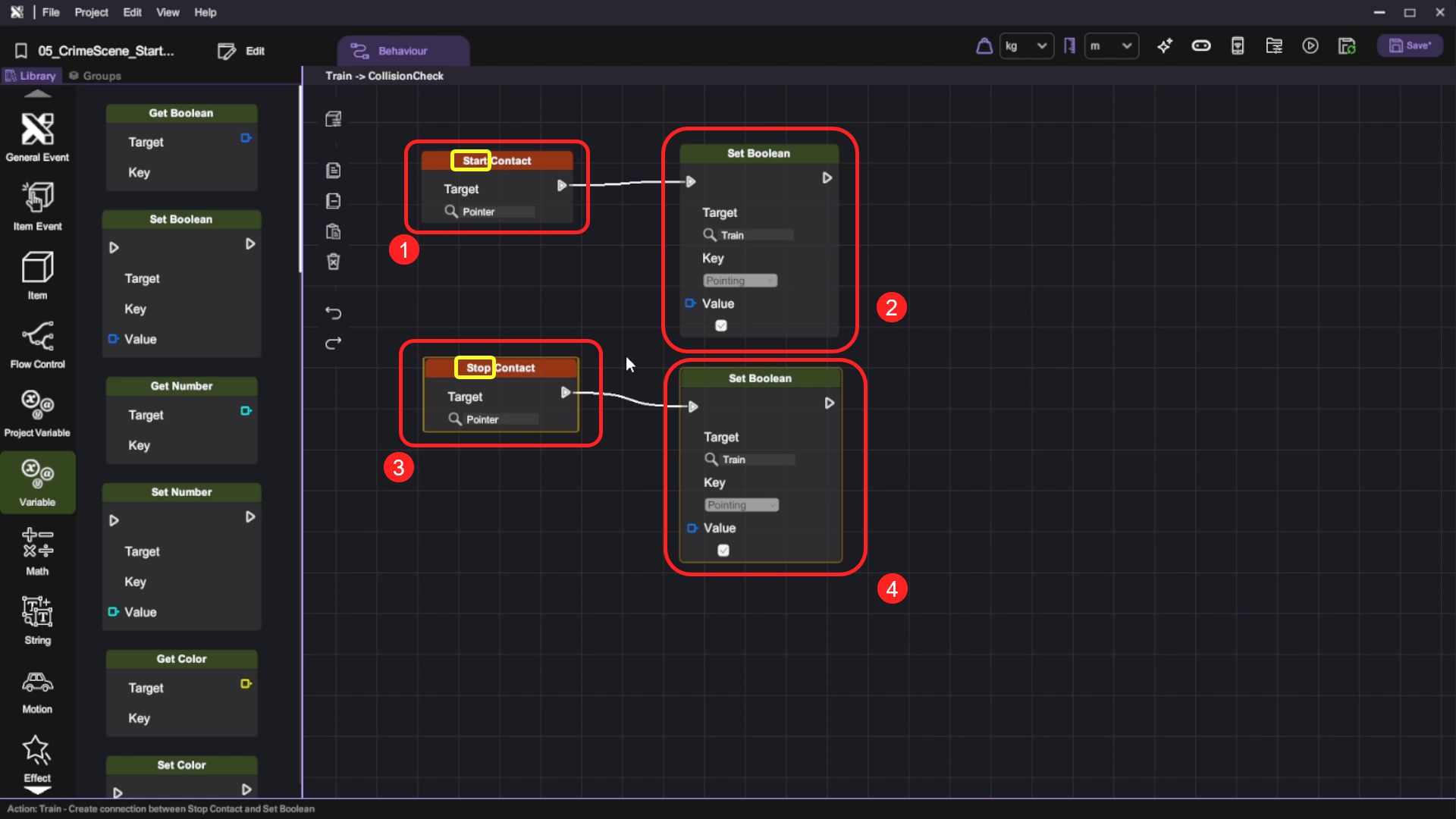Open the Project Variable library category
This screenshot has height=819, width=1456.
[x=37, y=413]
